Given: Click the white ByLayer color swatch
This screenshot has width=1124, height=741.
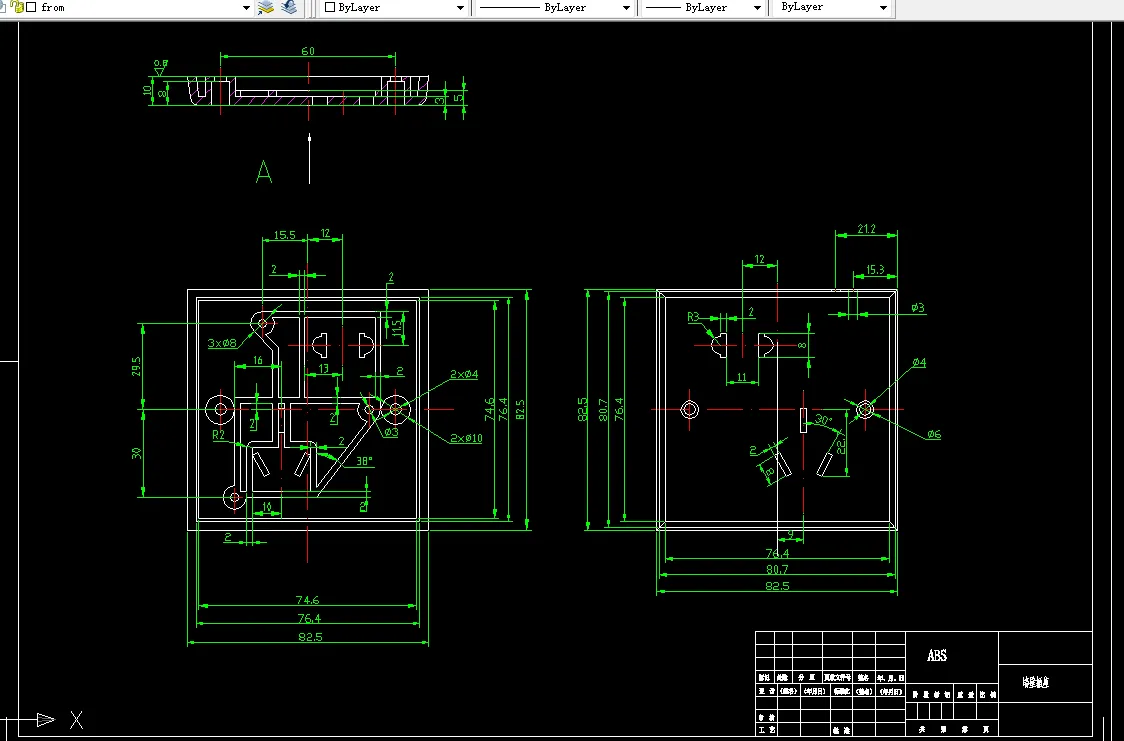Looking at the screenshot, I should coord(330,7).
